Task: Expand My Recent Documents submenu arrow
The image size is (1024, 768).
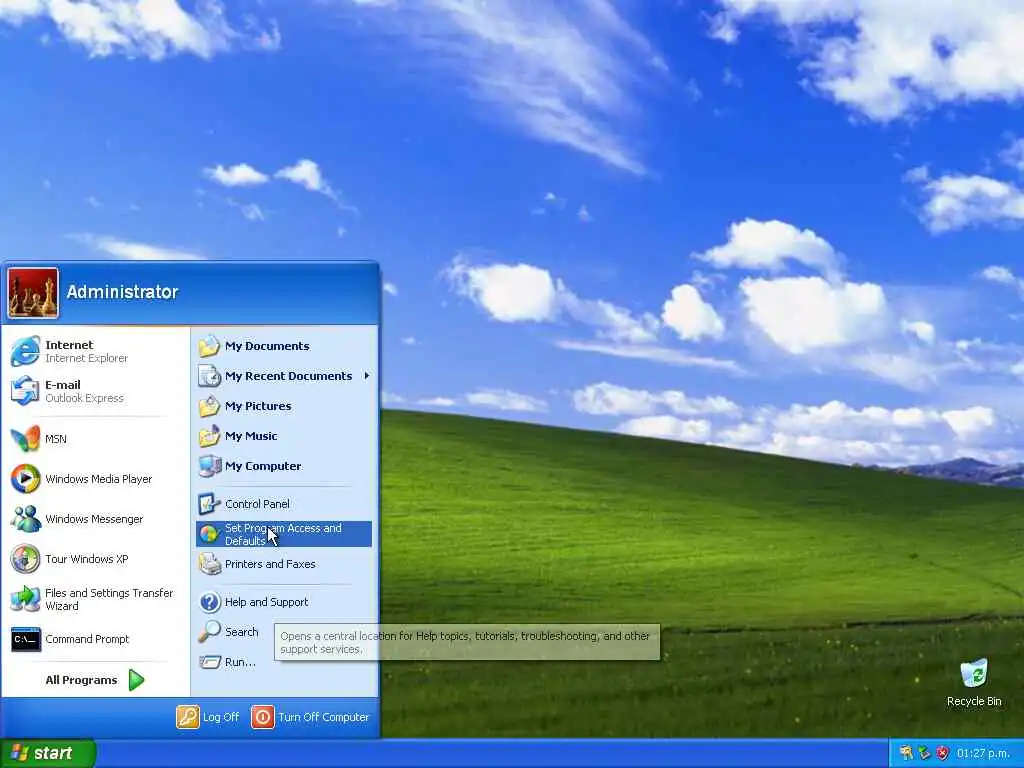Action: (367, 376)
